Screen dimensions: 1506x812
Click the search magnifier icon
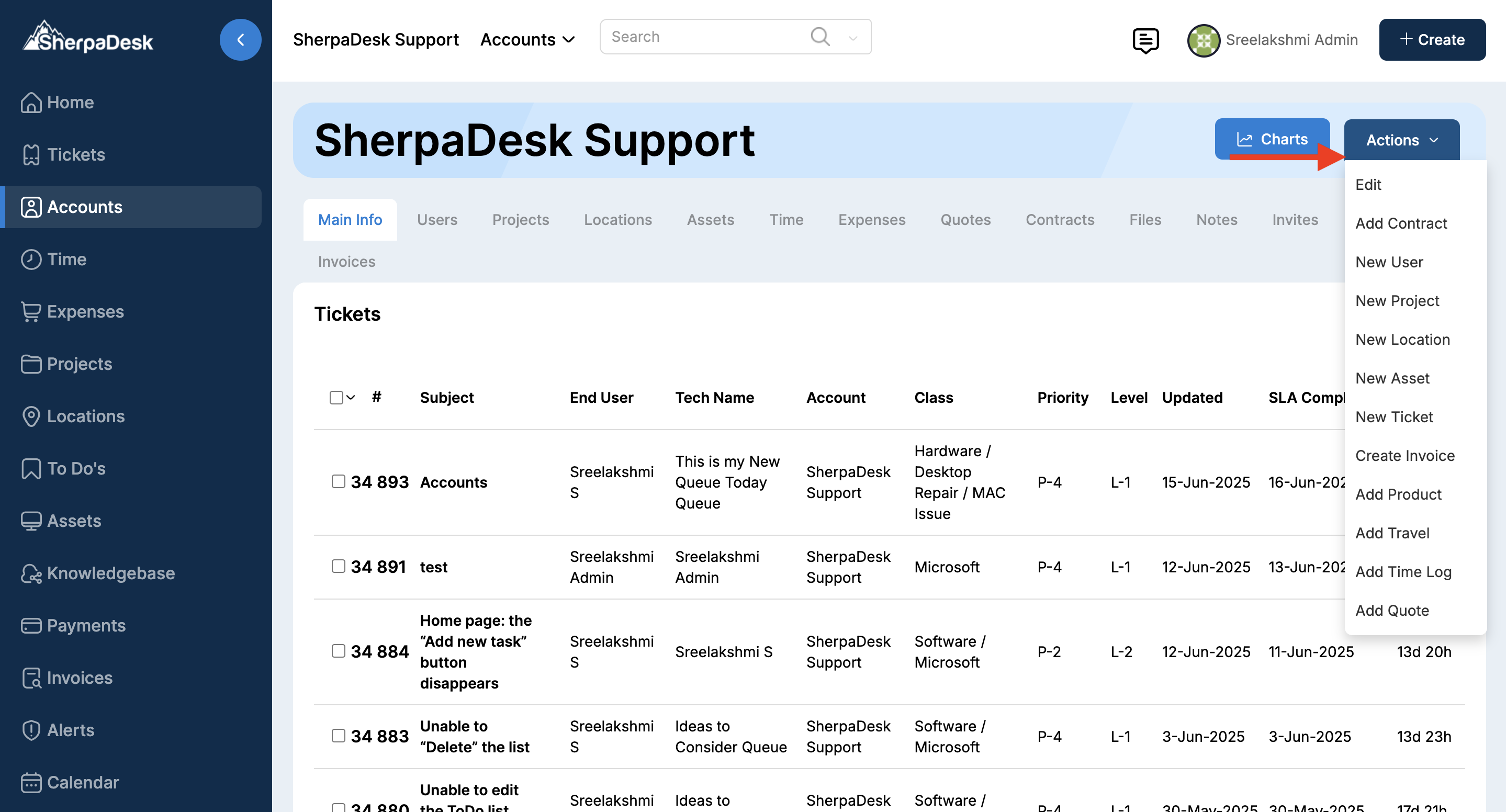[x=819, y=37]
